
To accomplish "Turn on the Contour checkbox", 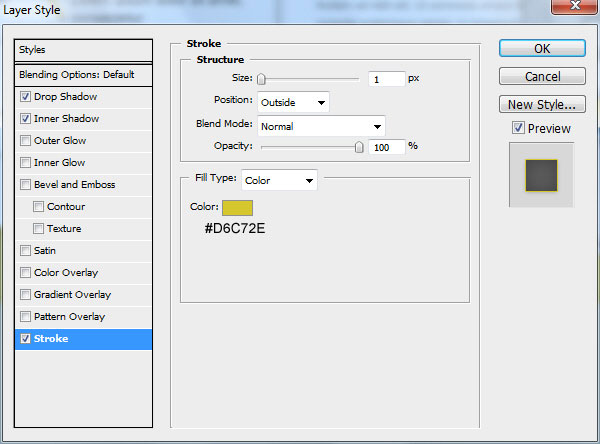I will (x=39, y=207).
